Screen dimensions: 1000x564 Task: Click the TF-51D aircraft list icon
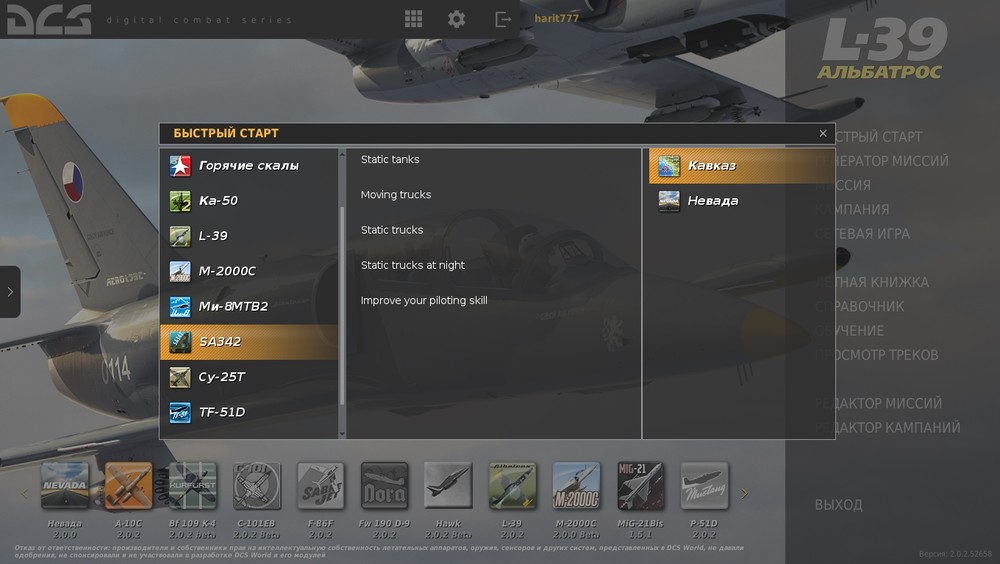[x=180, y=412]
